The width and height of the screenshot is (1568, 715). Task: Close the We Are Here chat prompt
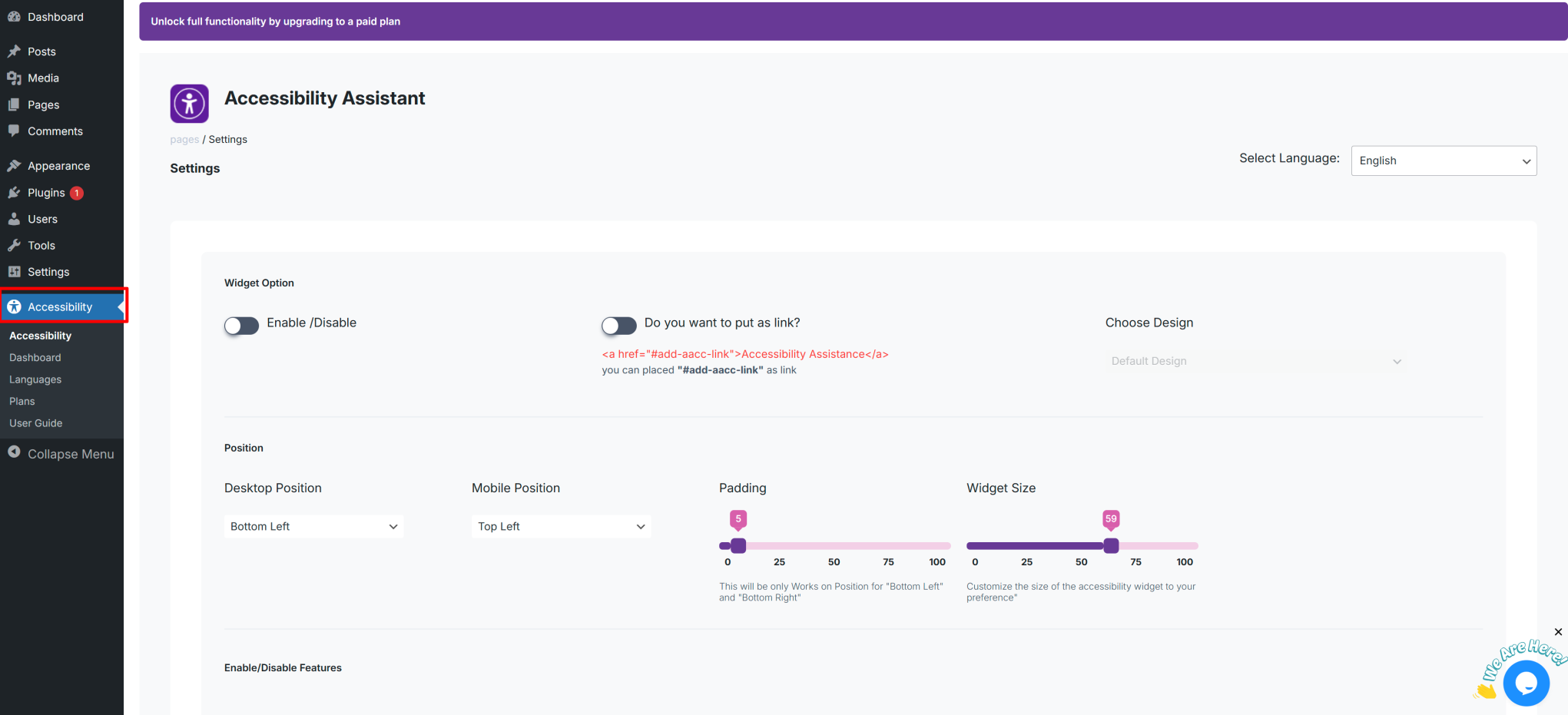[x=1558, y=632]
